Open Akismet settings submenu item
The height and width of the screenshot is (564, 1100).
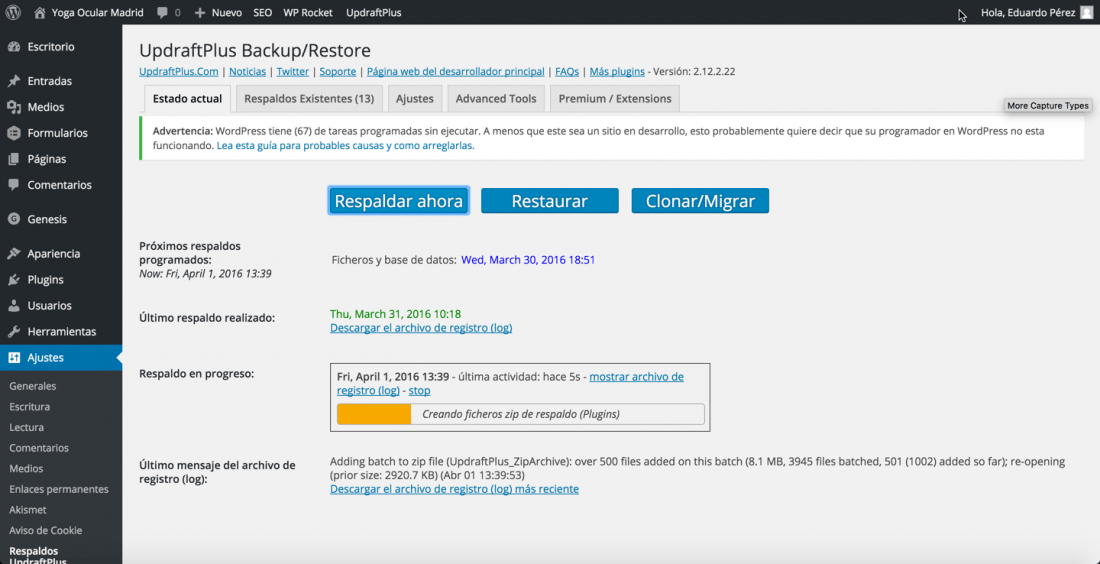28,509
